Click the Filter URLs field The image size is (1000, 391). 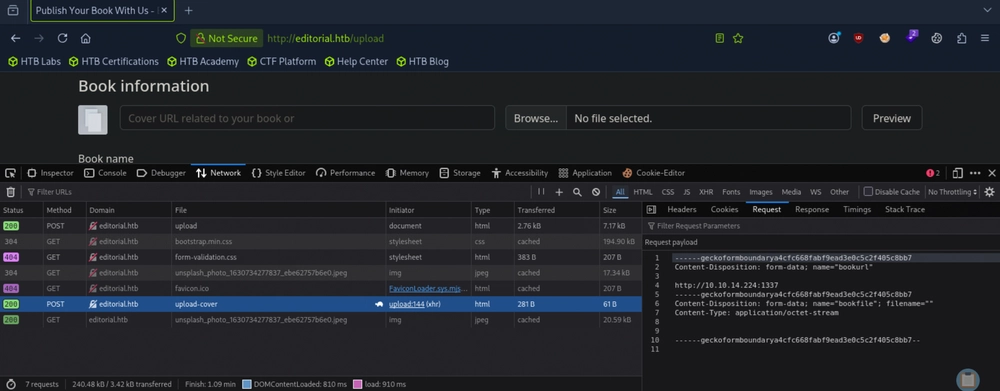click(x=277, y=192)
